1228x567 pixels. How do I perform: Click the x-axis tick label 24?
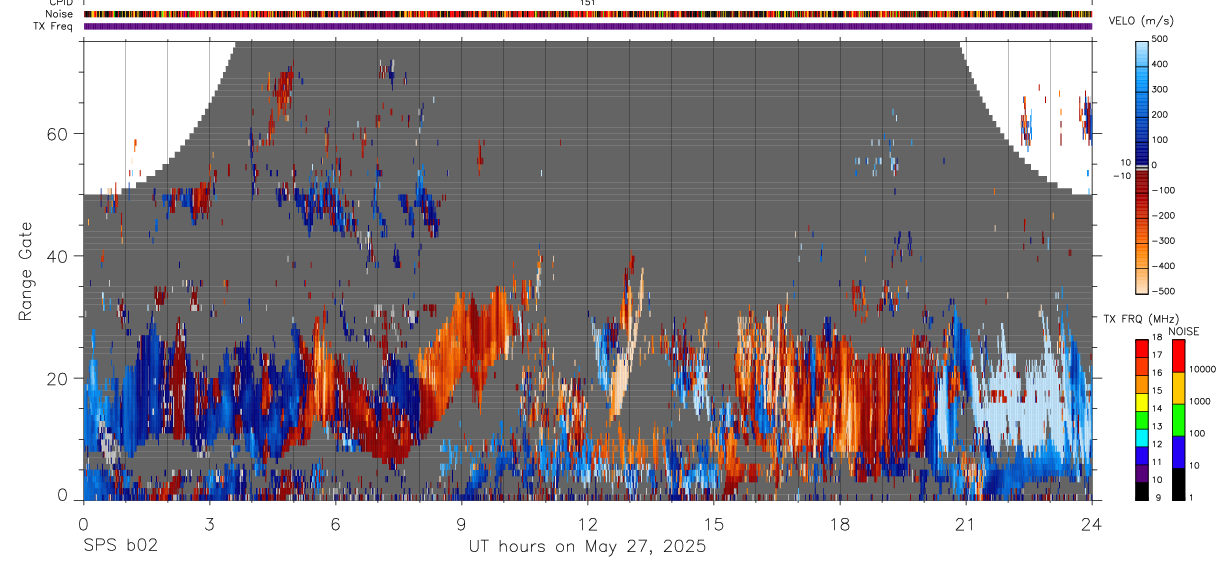(1091, 524)
